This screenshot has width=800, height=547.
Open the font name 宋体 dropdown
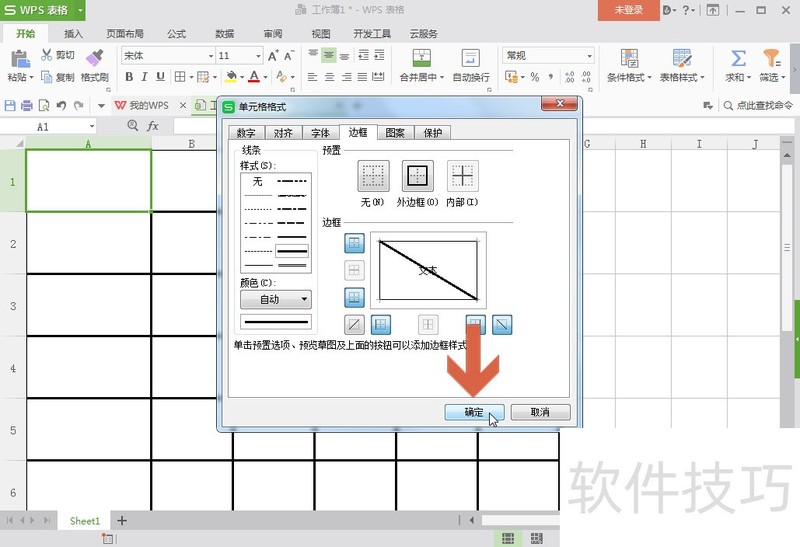pyautogui.click(x=211, y=56)
